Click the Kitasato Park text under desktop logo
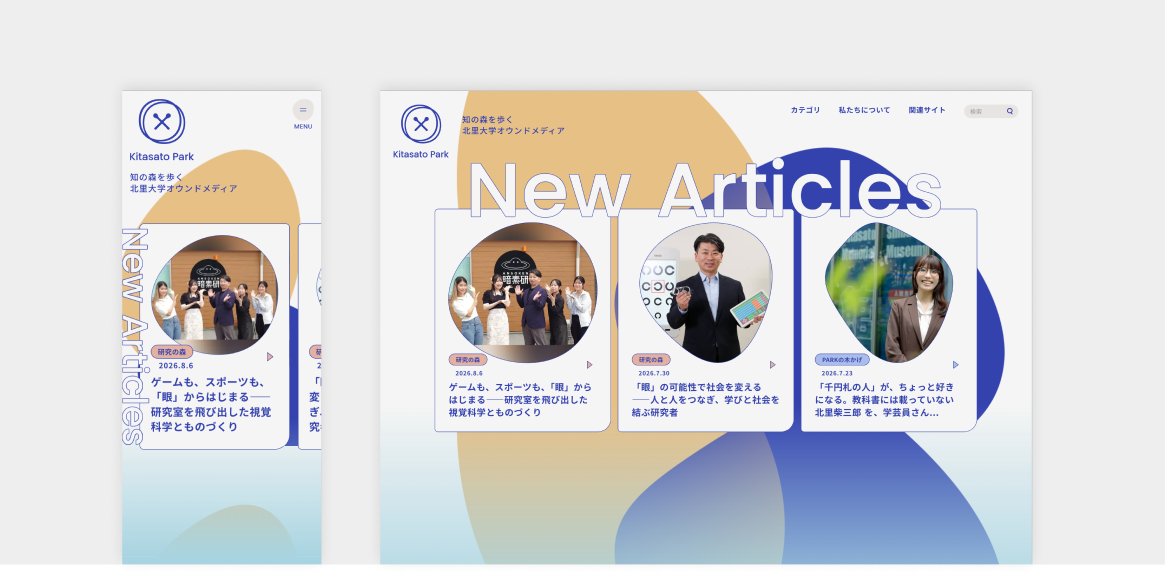The width and height of the screenshot is (1165, 577). click(x=421, y=154)
